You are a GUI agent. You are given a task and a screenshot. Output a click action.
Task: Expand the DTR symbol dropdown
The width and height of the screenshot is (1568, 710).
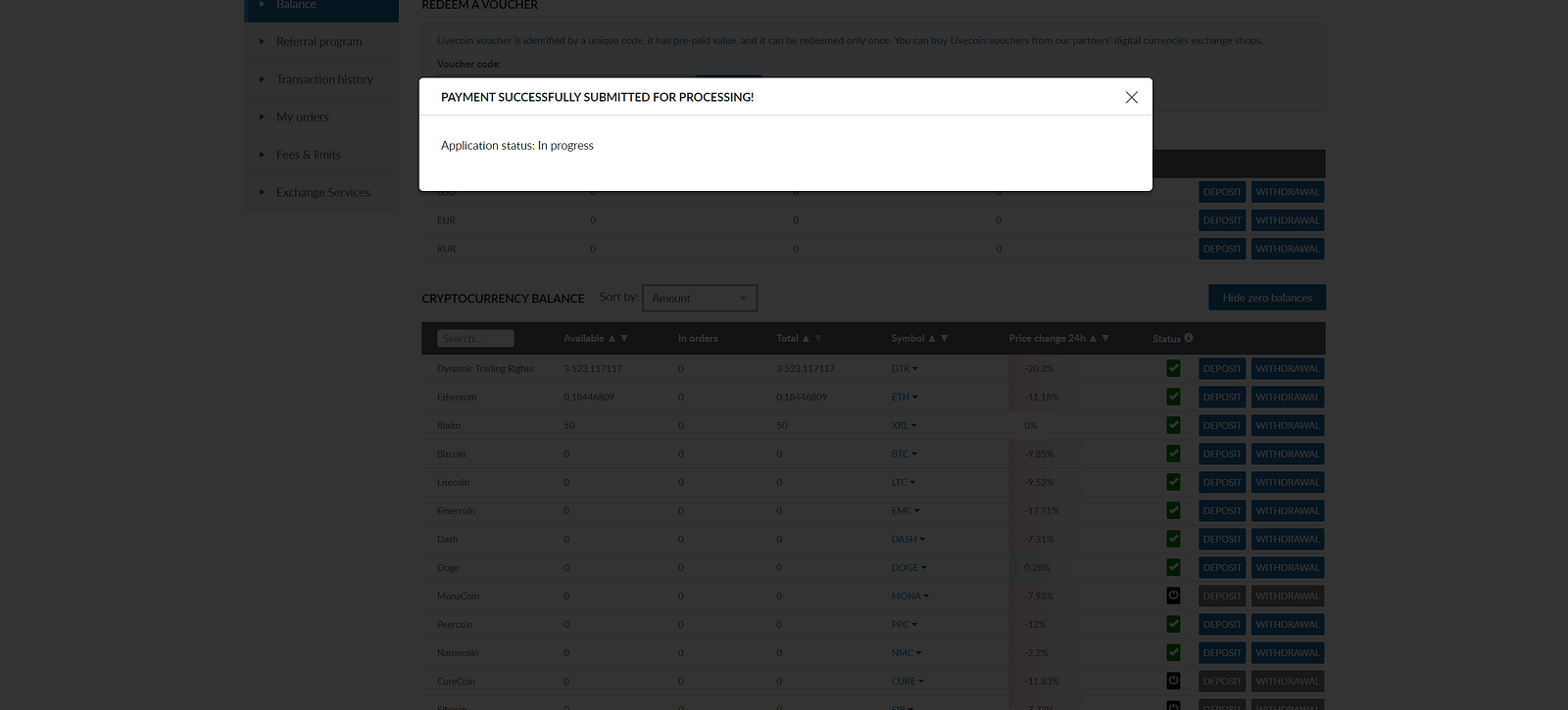point(905,369)
